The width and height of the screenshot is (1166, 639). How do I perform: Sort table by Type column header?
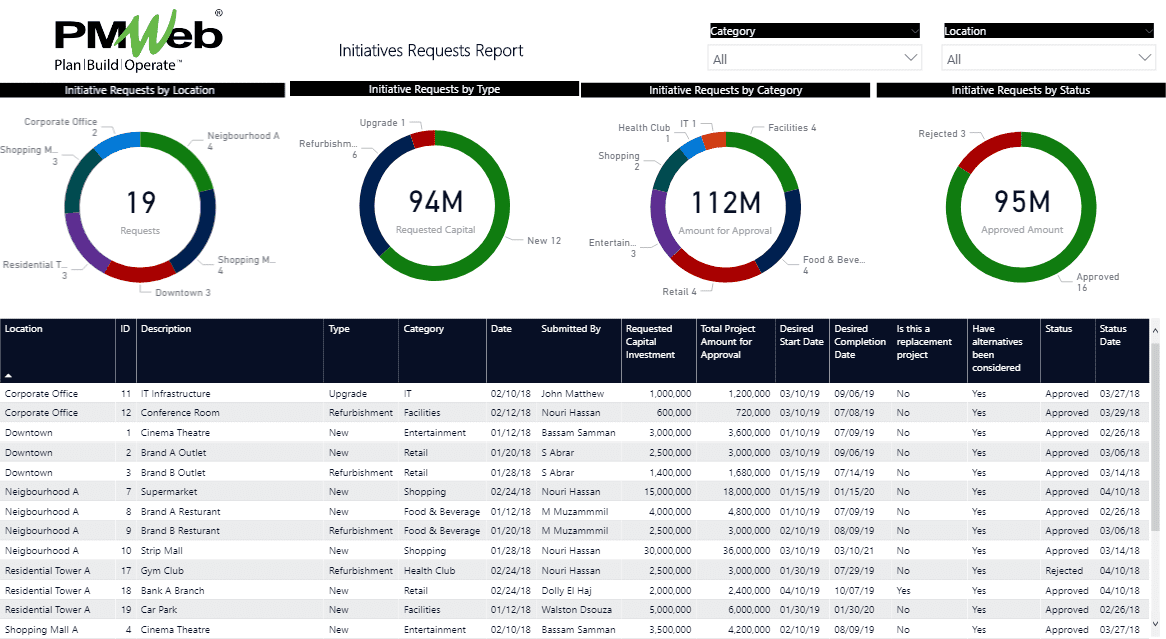point(340,329)
